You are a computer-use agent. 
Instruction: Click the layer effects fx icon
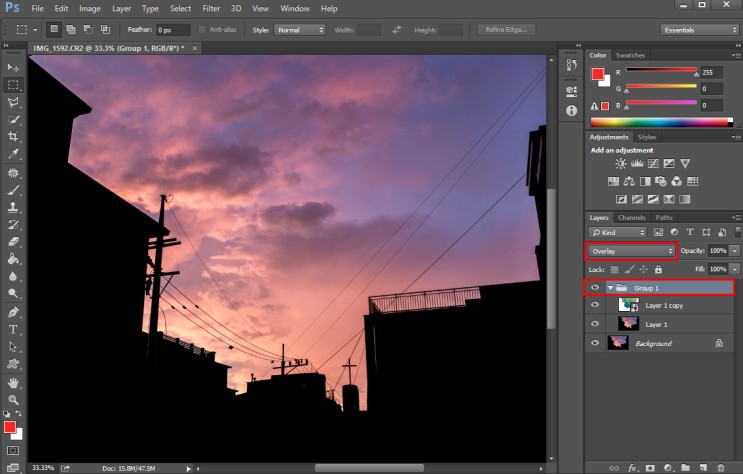coord(632,466)
